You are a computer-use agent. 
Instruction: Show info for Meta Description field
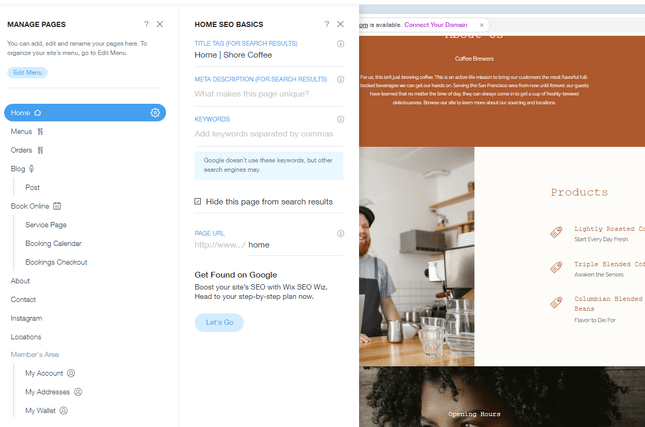341,79
